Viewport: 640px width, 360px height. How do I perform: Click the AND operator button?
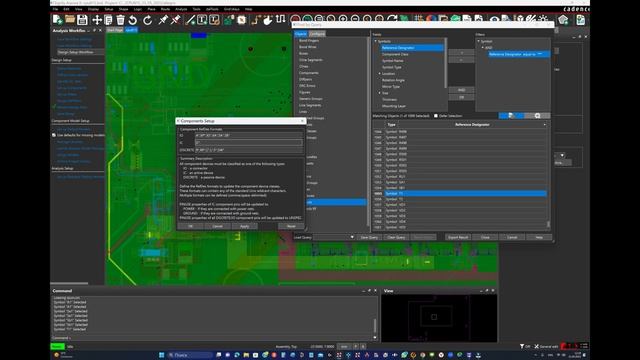pyautogui.click(x=461, y=90)
